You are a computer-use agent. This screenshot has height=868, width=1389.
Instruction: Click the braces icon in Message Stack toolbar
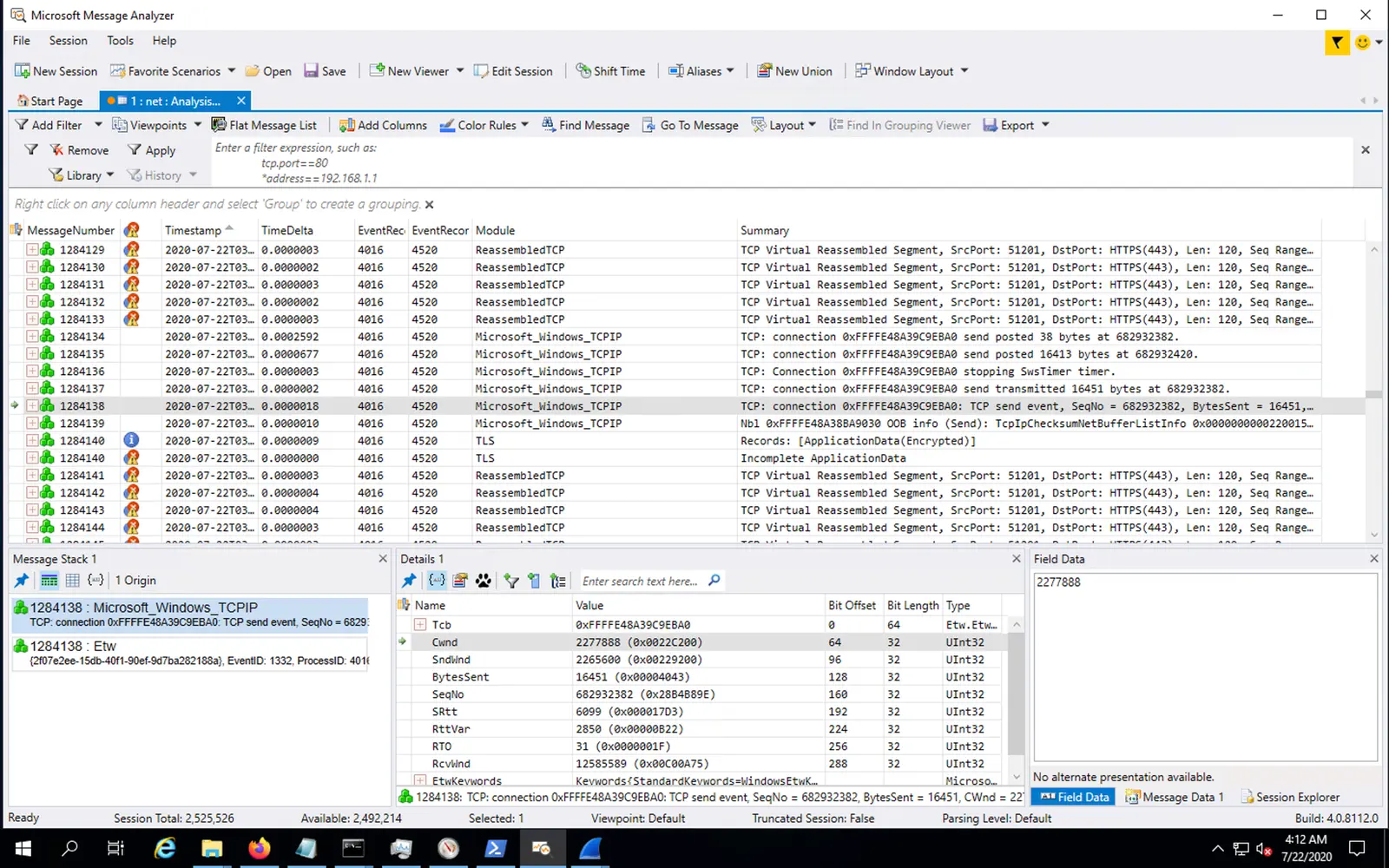click(x=96, y=580)
